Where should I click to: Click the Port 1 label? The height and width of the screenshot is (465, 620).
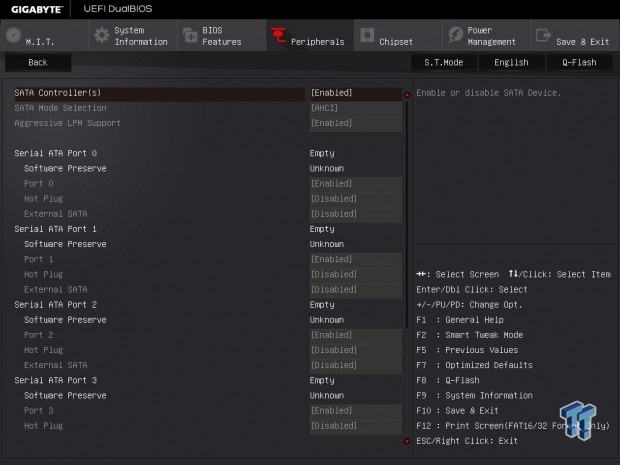(x=39, y=259)
